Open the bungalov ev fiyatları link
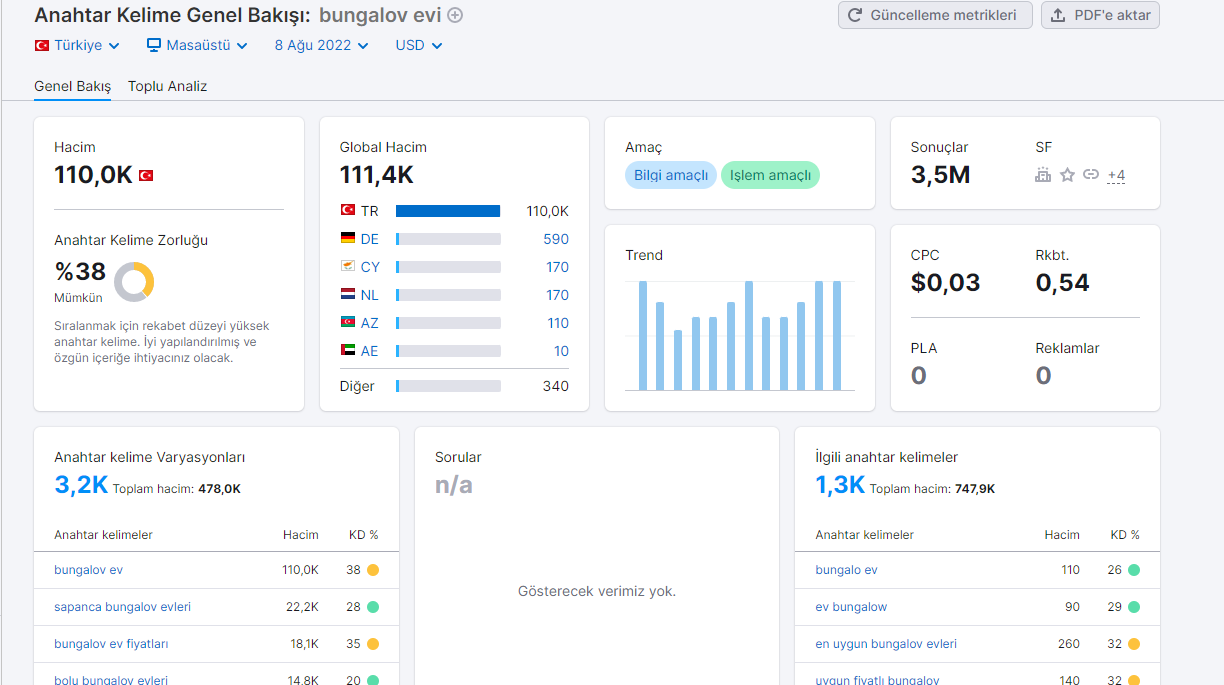1224x685 pixels. click(111, 644)
